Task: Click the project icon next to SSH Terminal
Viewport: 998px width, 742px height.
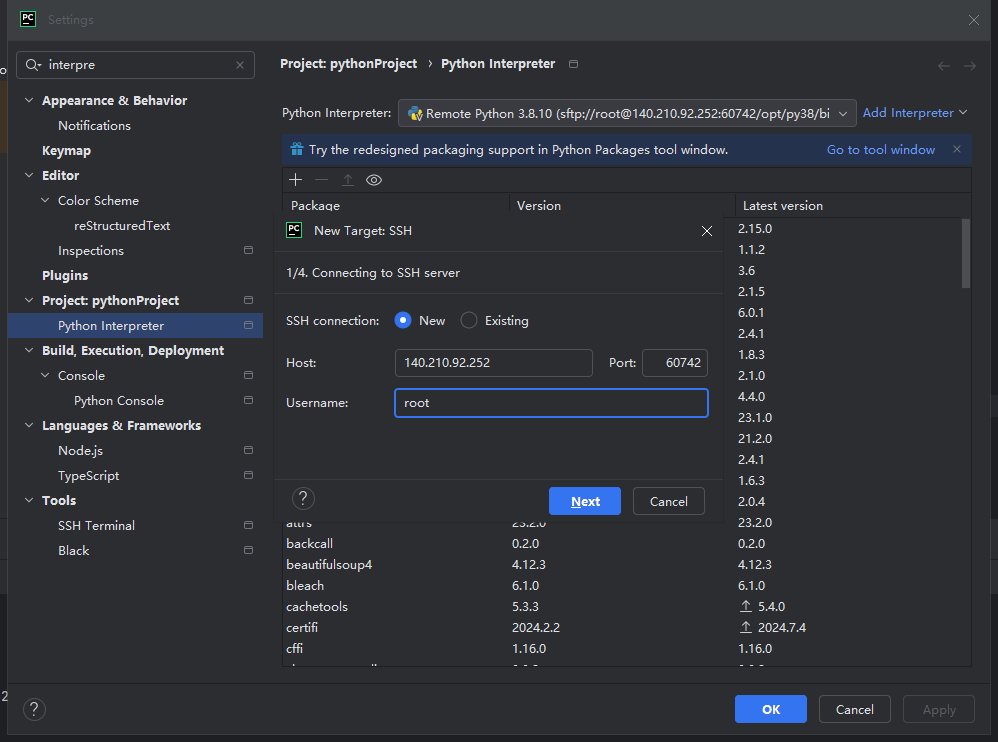Action: (x=248, y=525)
